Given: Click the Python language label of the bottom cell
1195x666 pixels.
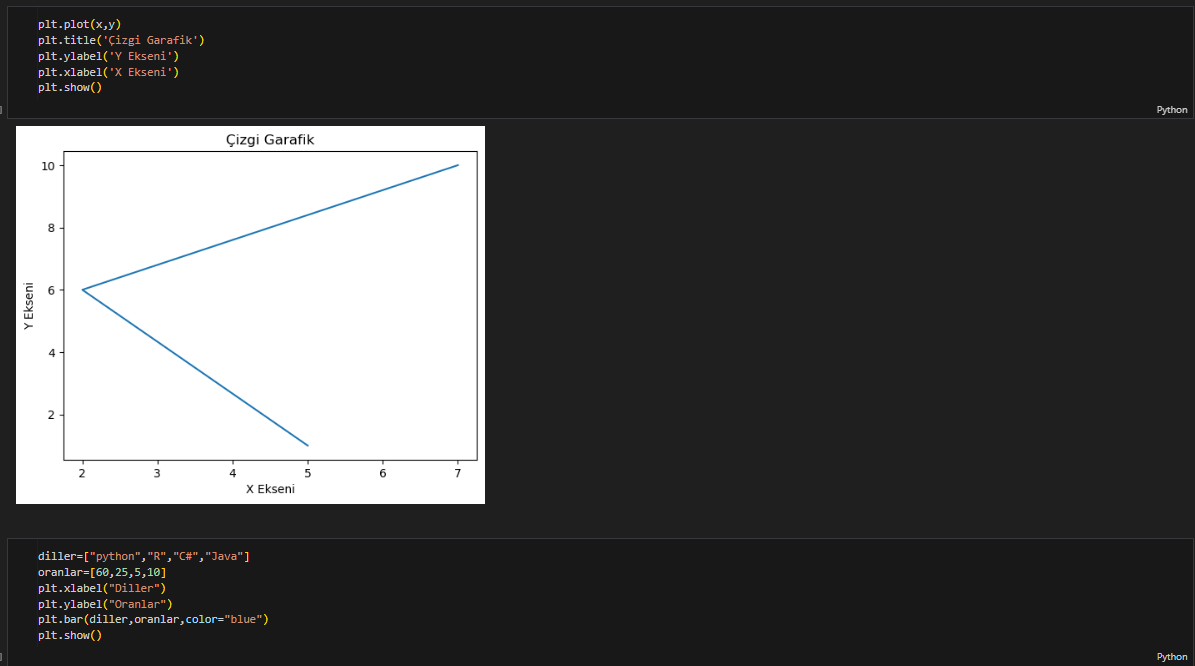Looking at the screenshot, I should (x=1172, y=657).
